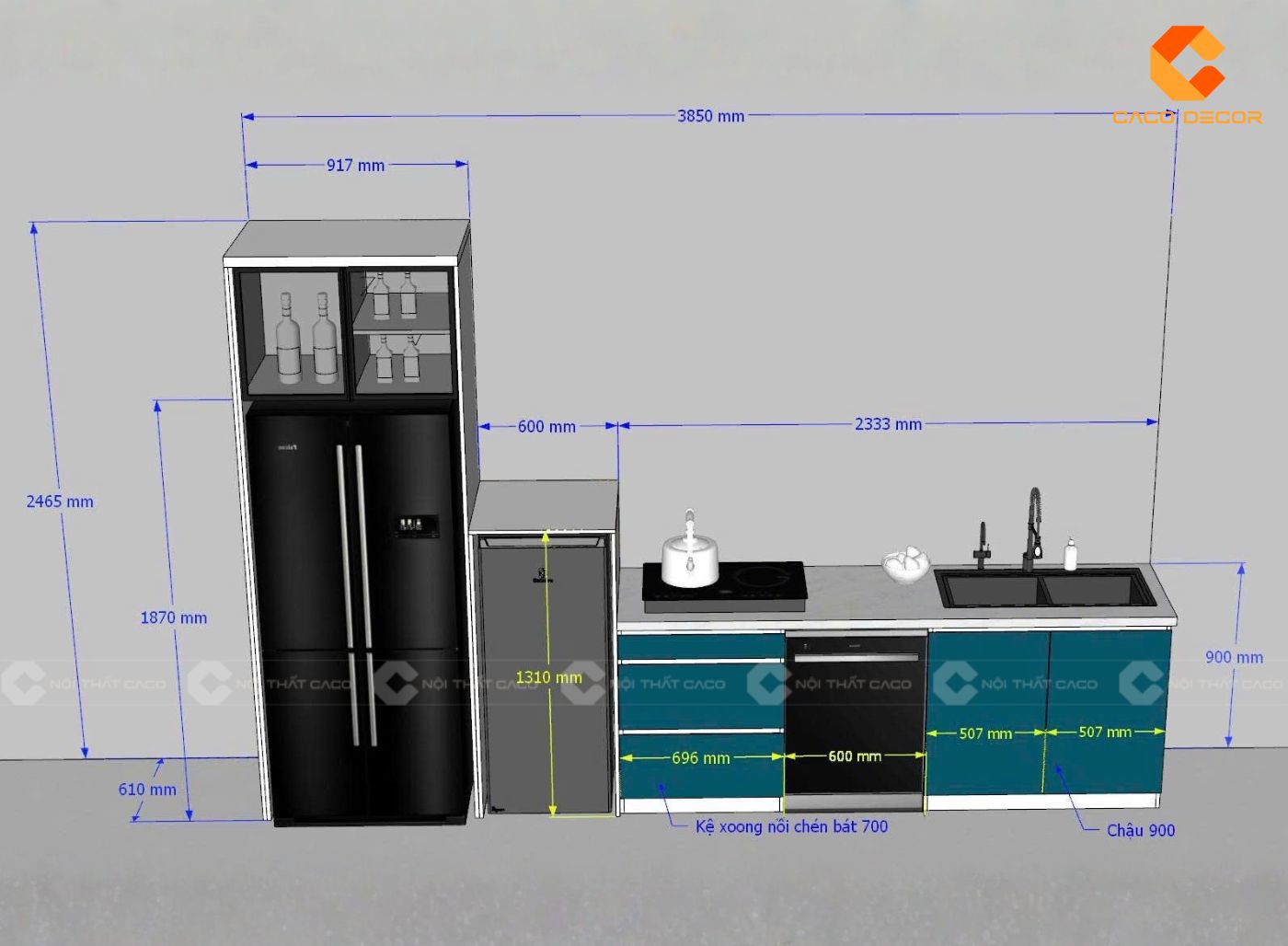Viewport: 1288px width, 946px height.
Task: Select the two large bottles in upper cabinet
Action: [306, 339]
